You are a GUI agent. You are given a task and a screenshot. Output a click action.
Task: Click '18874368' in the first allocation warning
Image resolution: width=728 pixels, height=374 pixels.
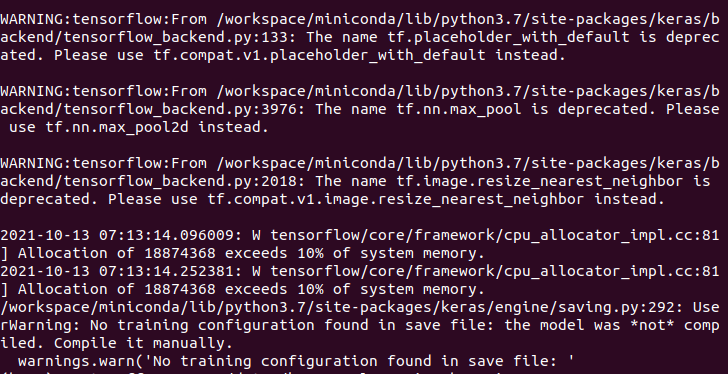180,254
